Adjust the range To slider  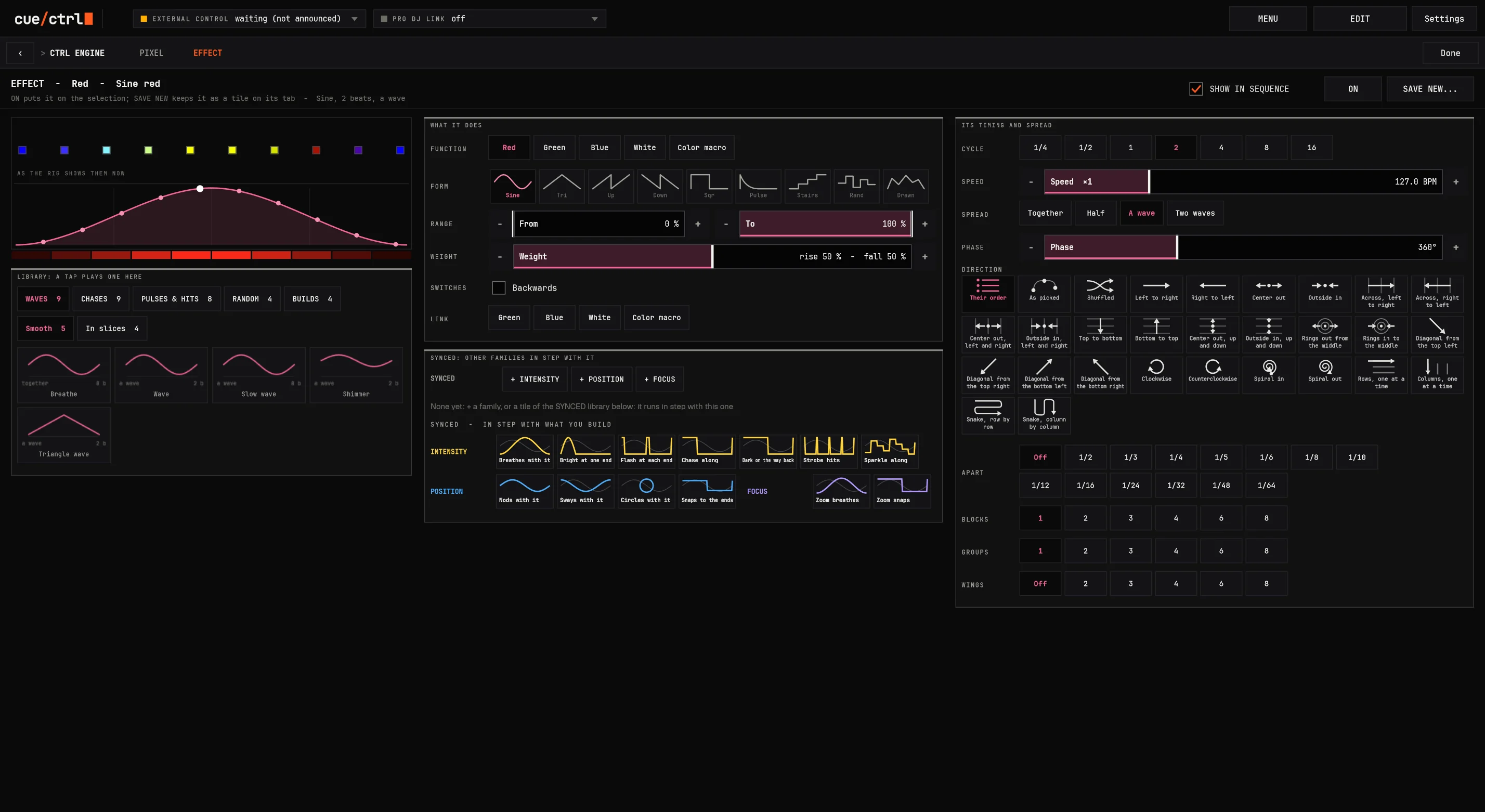coord(826,224)
